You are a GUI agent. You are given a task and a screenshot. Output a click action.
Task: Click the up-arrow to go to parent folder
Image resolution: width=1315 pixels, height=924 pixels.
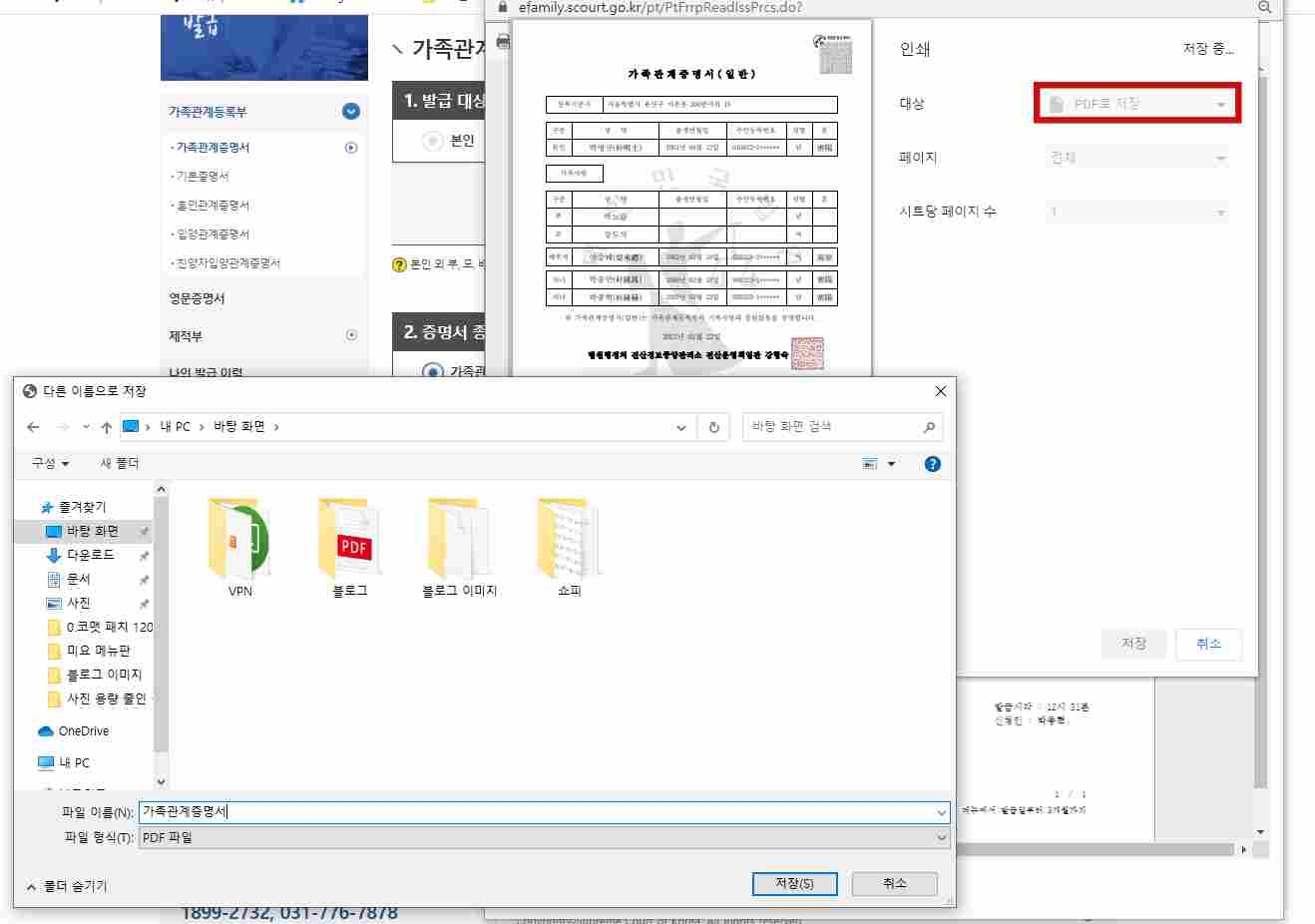[105, 426]
